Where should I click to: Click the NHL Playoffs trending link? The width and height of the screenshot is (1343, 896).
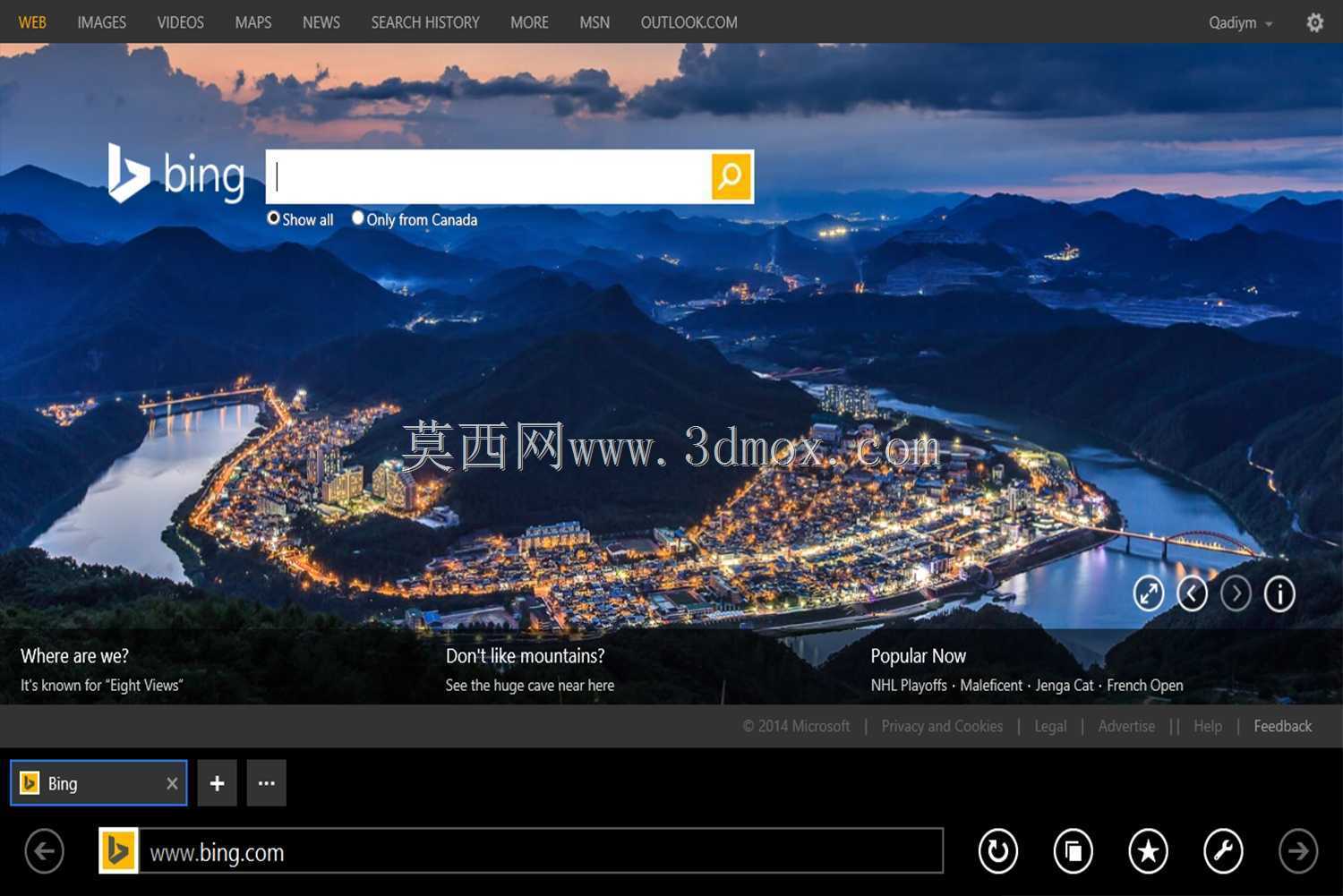pyautogui.click(x=909, y=685)
